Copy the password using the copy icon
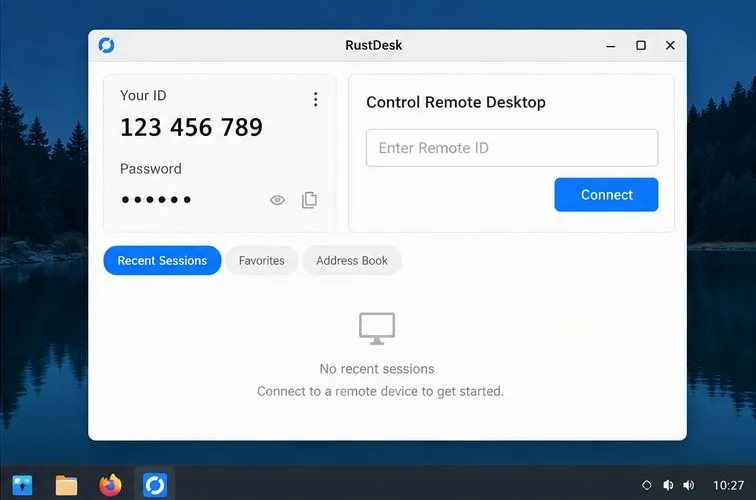Viewport: 756px width, 500px height. pyautogui.click(x=309, y=200)
